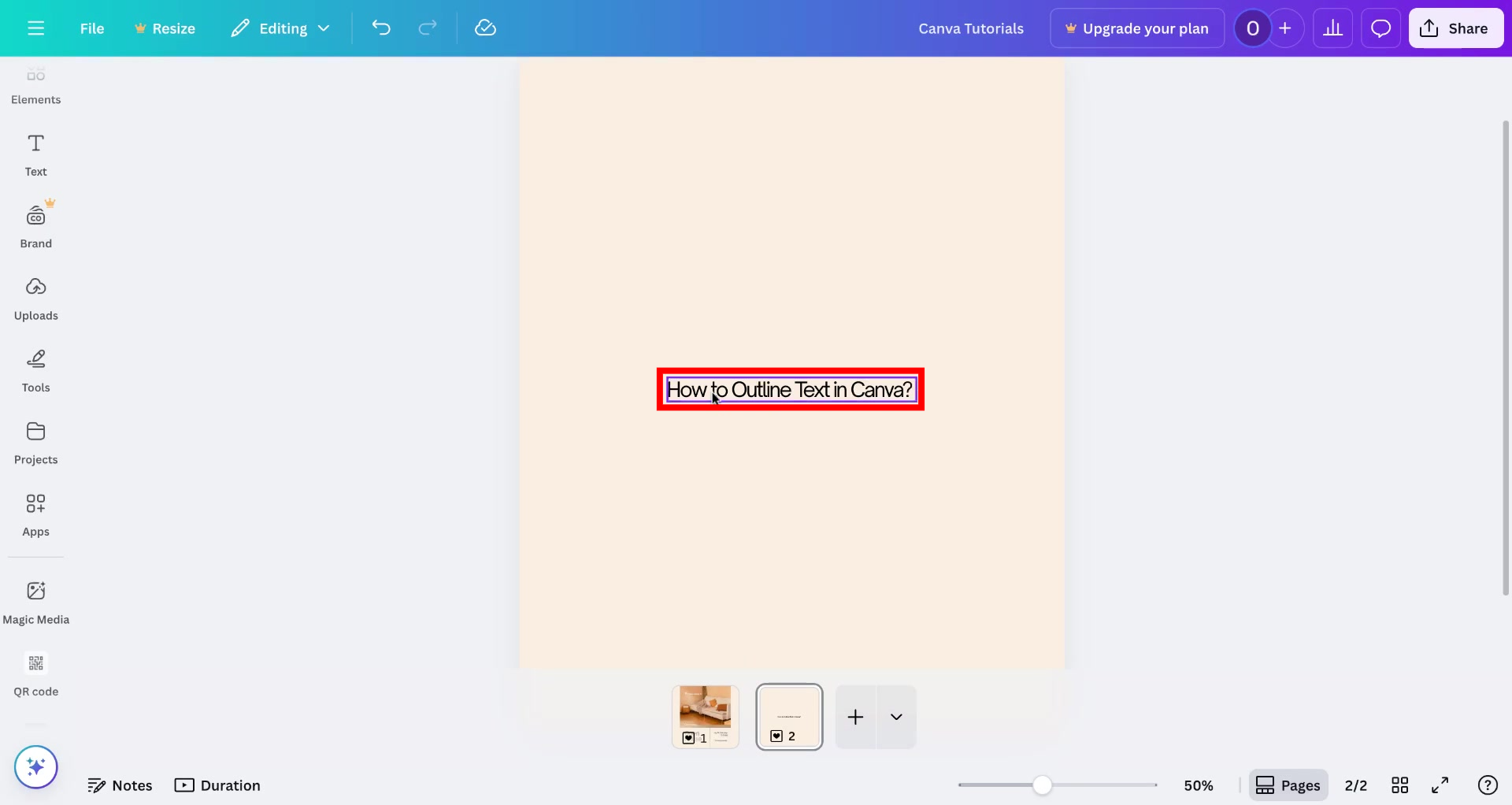Screen dimensions: 1512x805
Task: Open the comments speech bubble
Action: [1380, 28]
